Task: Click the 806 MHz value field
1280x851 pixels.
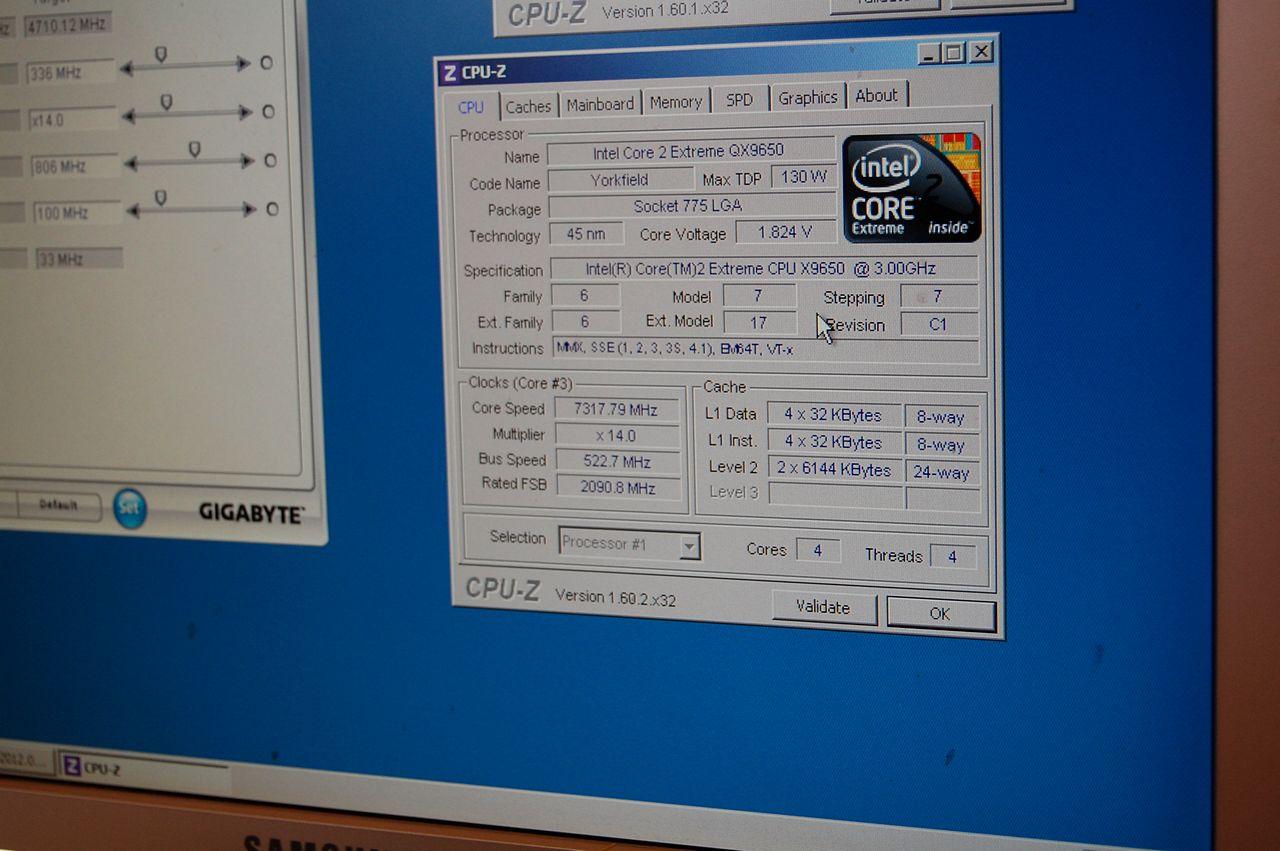Action: tap(76, 167)
